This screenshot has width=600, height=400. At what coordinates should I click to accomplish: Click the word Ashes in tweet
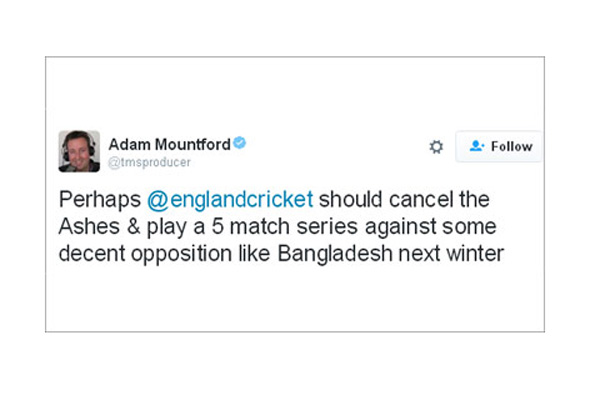[89, 226]
